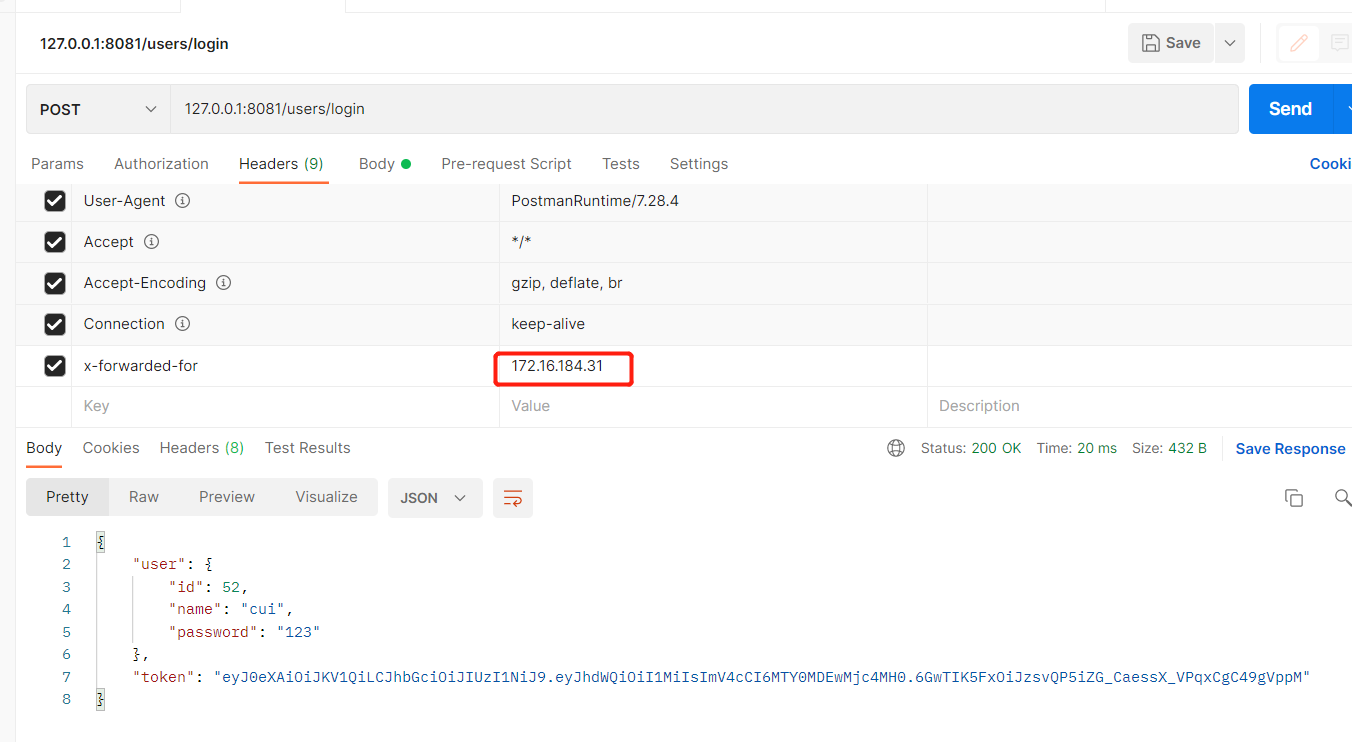Screen dimensions: 1352x742
Task: Uncheck the Accept header row
Action: [x=55, y=241]
